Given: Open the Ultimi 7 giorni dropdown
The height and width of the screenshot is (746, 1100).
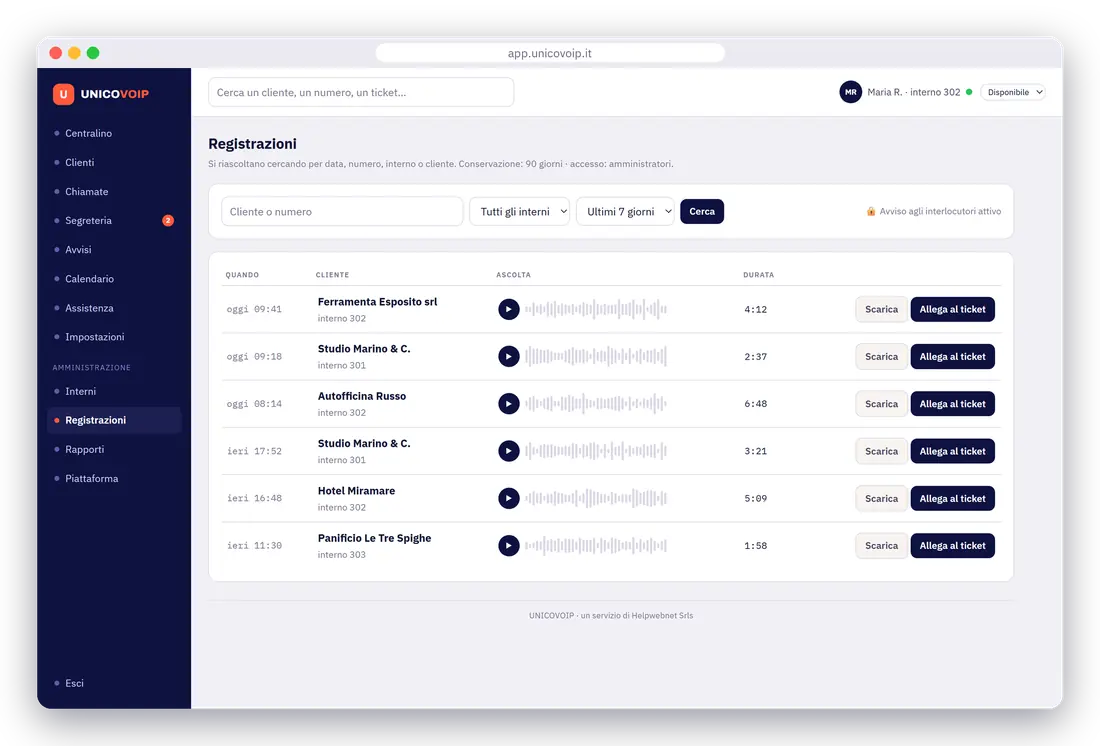Looking at the screenshot, I should coord(625,211).
